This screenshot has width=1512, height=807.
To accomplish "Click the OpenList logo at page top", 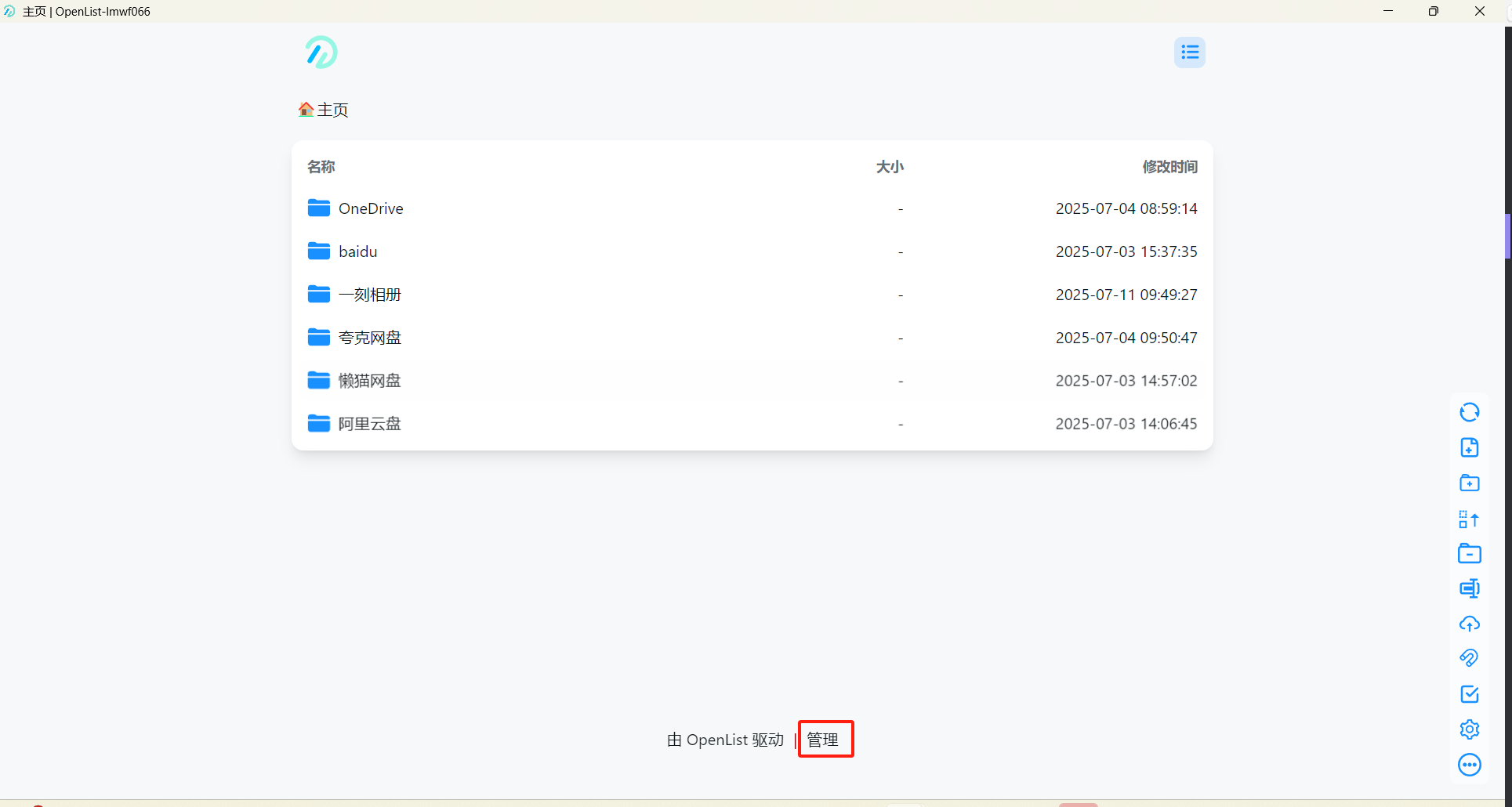I will 321,52.
